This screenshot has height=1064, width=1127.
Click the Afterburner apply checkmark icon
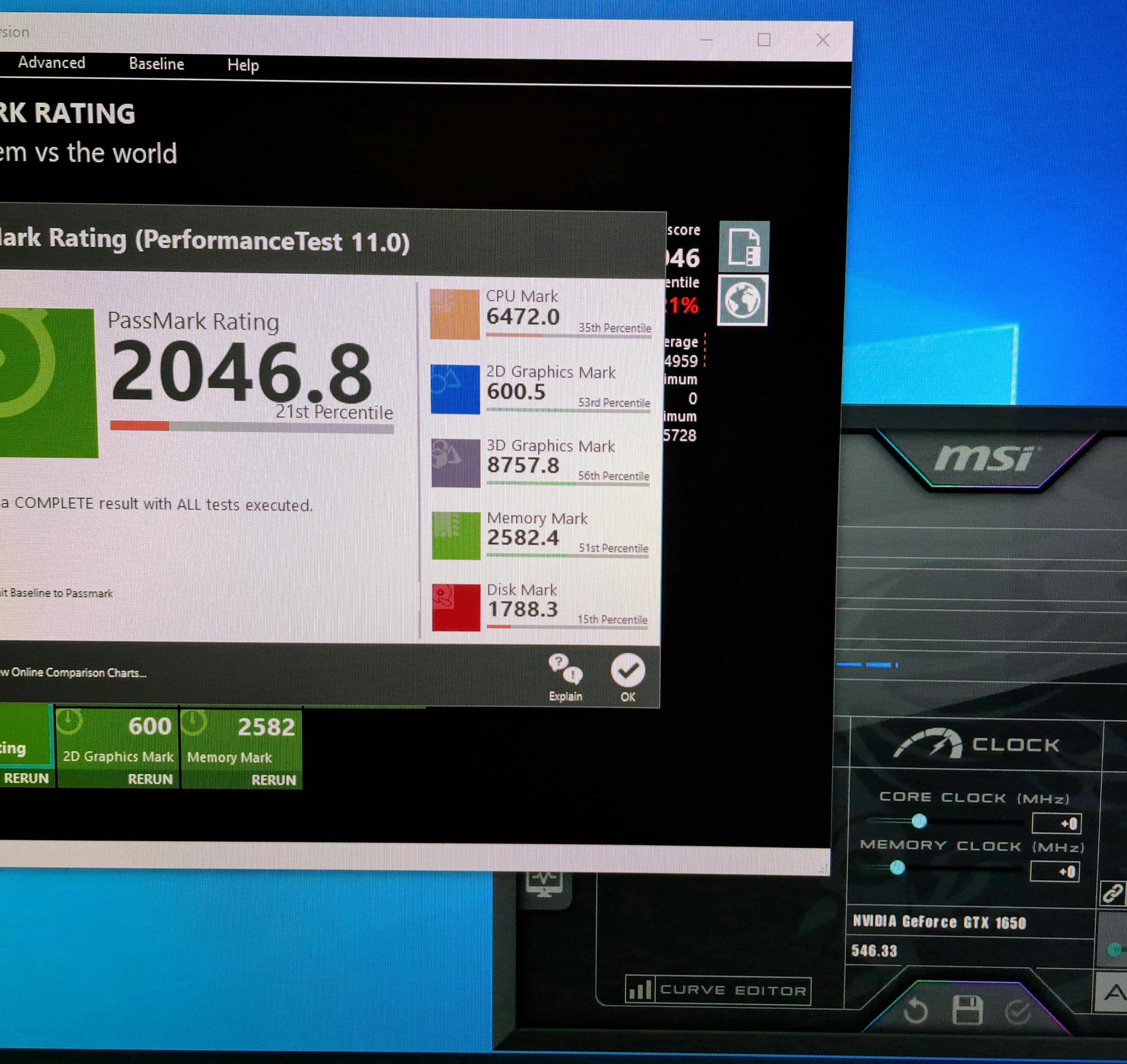pyautogui.click(x=1017, y=1012)
